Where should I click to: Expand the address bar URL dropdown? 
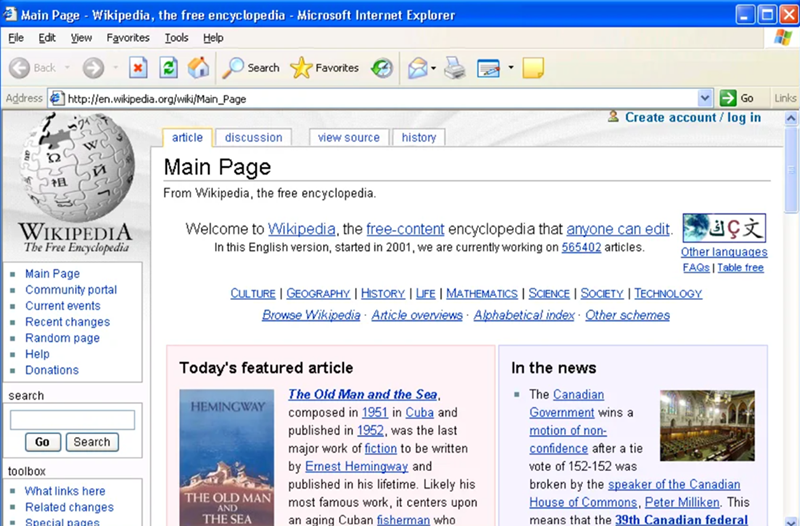[705, 98]
